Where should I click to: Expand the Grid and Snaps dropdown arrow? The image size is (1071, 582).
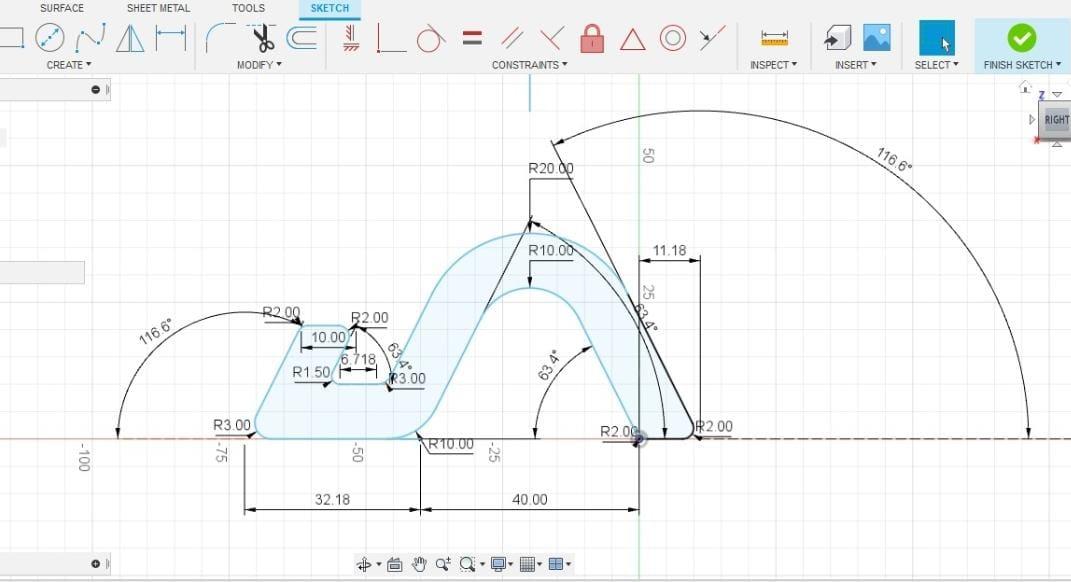click(x=540, y=564)
